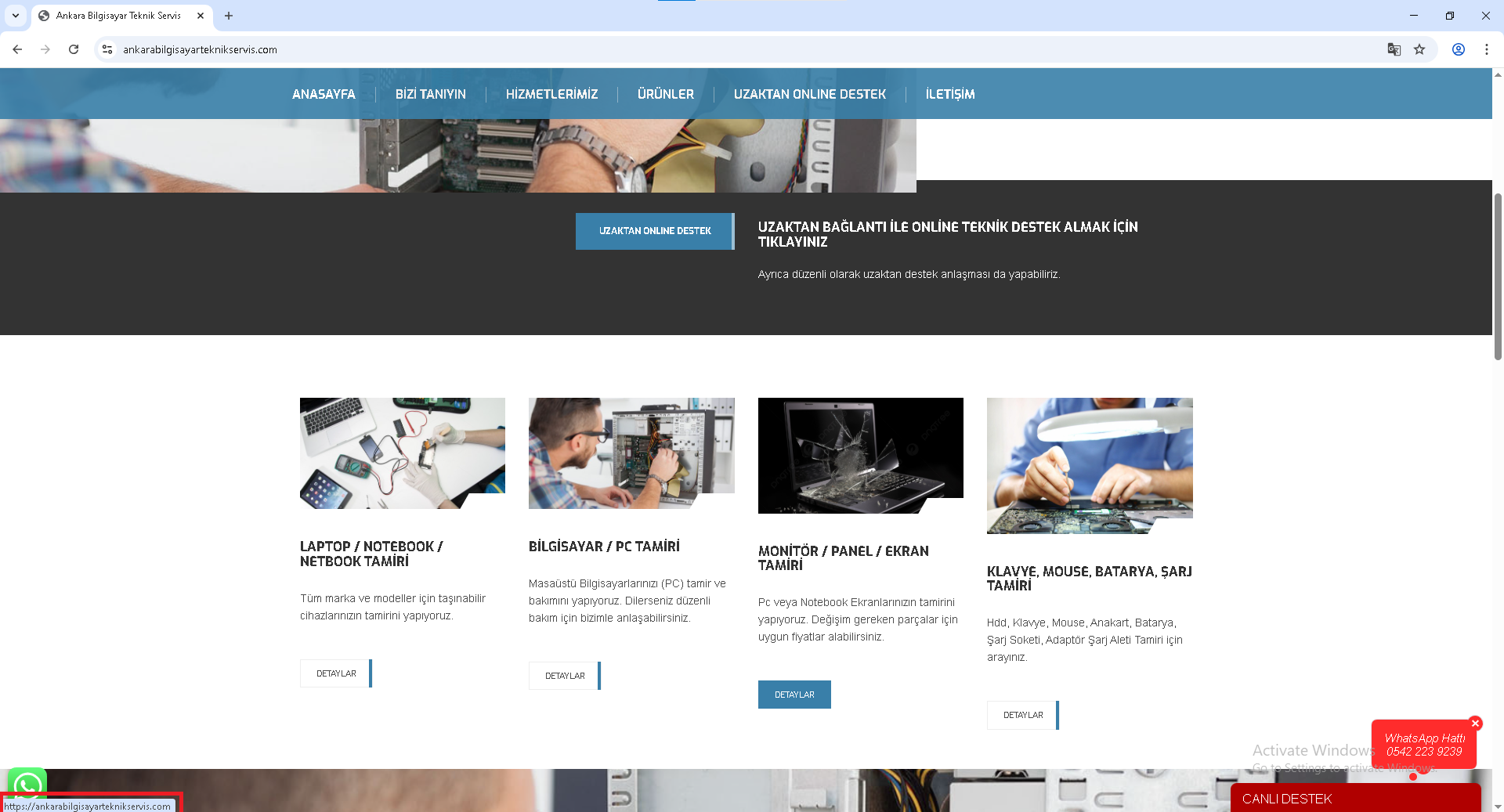
Task: Close the WhatsApp Hattı popup bubble
Action: tap(1475, 724)
